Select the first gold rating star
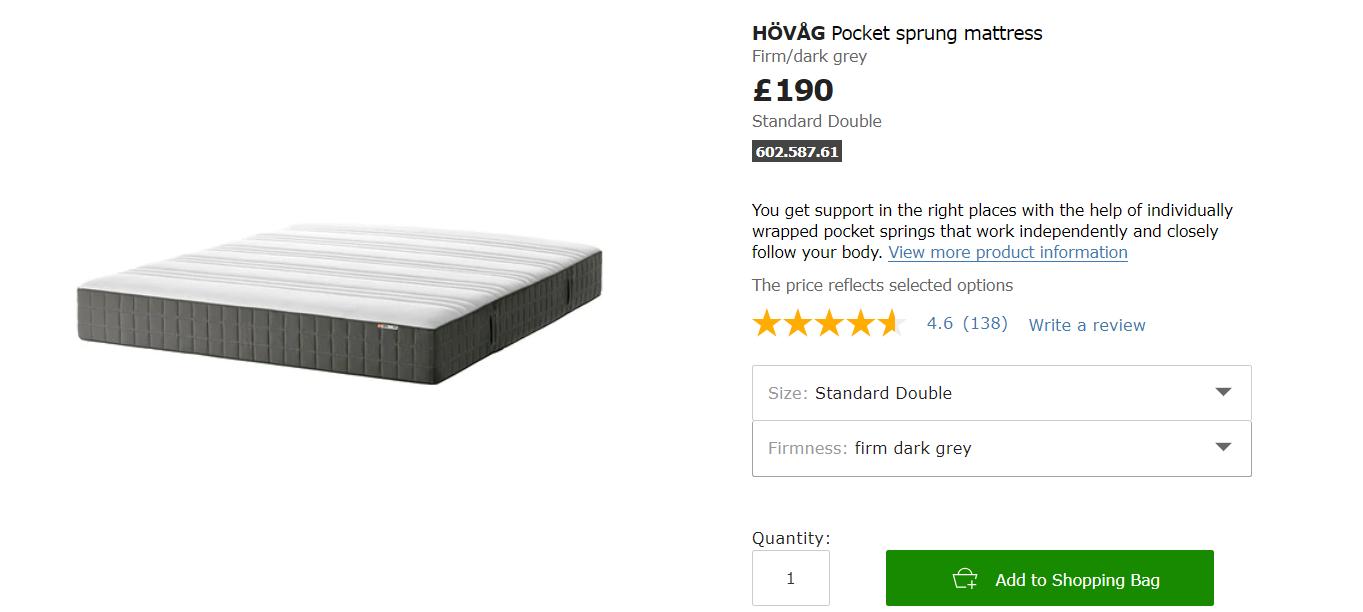 point(766,323)
